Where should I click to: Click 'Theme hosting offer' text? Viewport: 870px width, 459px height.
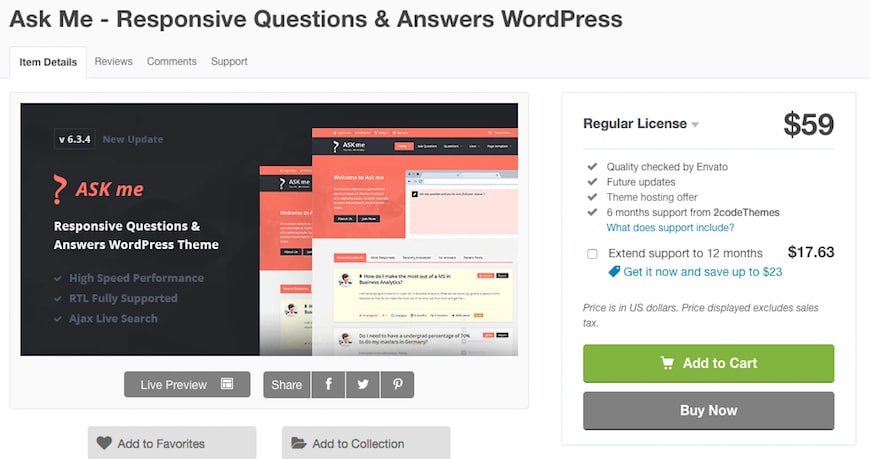point(652,197)
